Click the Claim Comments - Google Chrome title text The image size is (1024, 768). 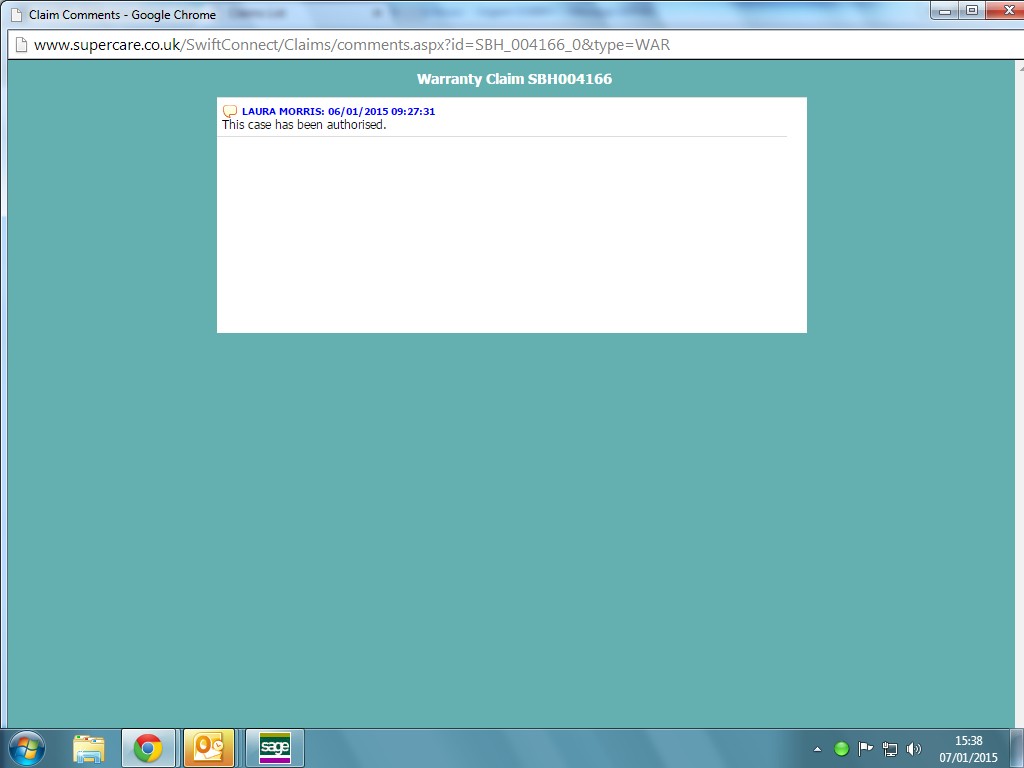[122, 14]
